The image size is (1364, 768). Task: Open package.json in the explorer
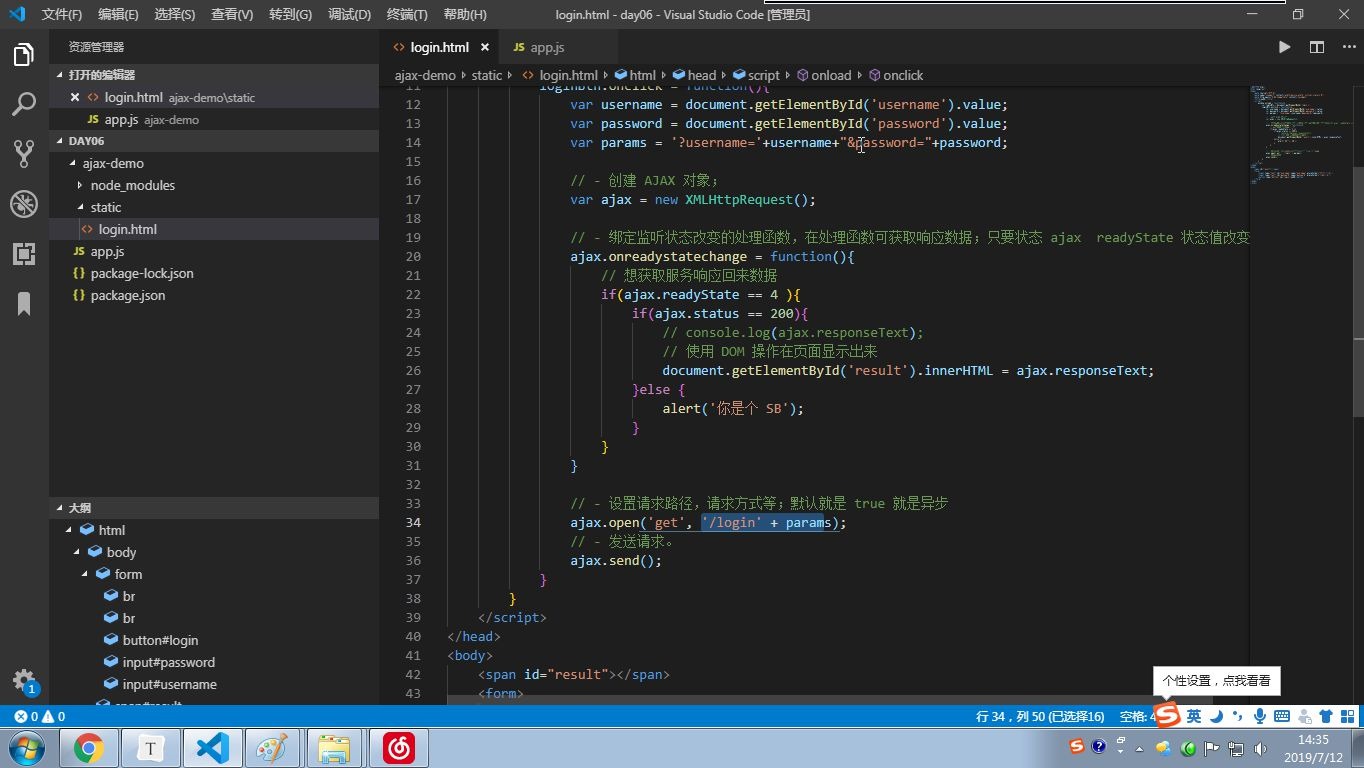tap(128, 295)
